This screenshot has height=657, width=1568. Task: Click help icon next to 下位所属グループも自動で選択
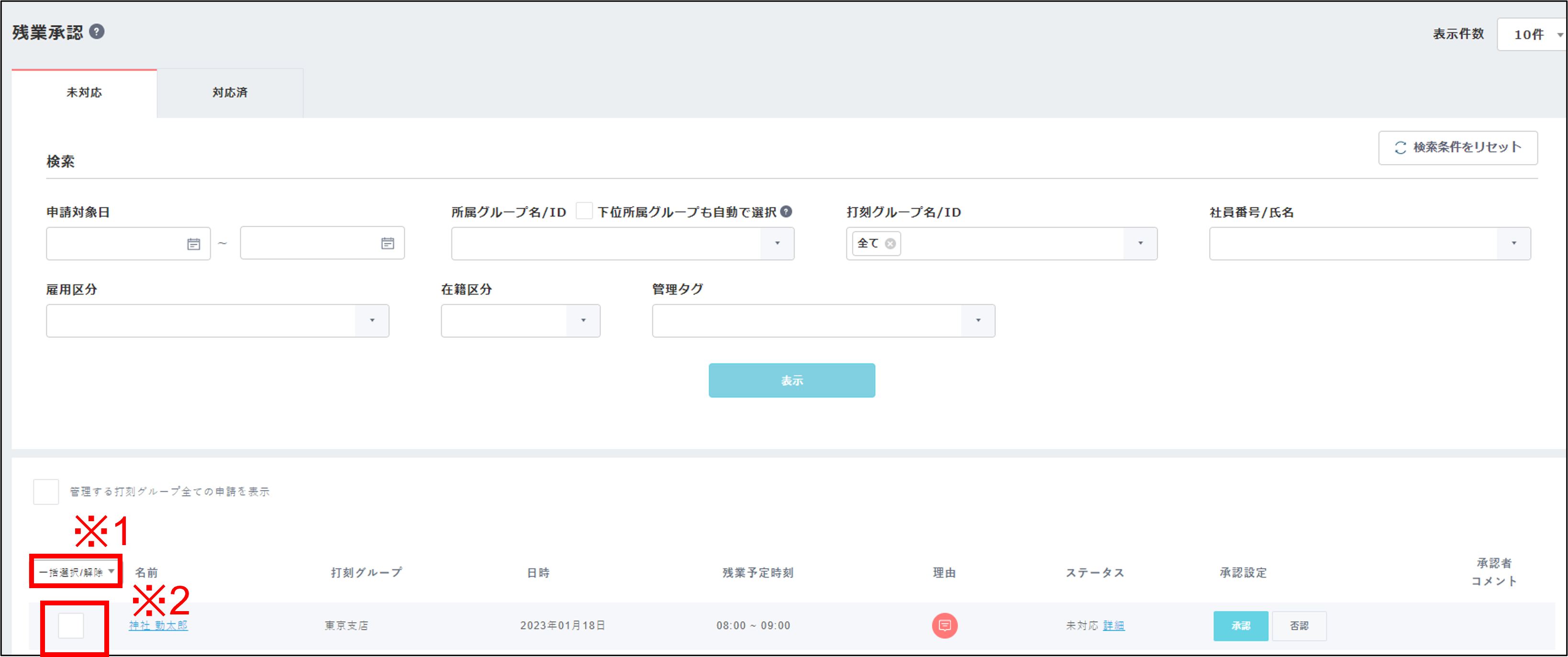(787, 212)
